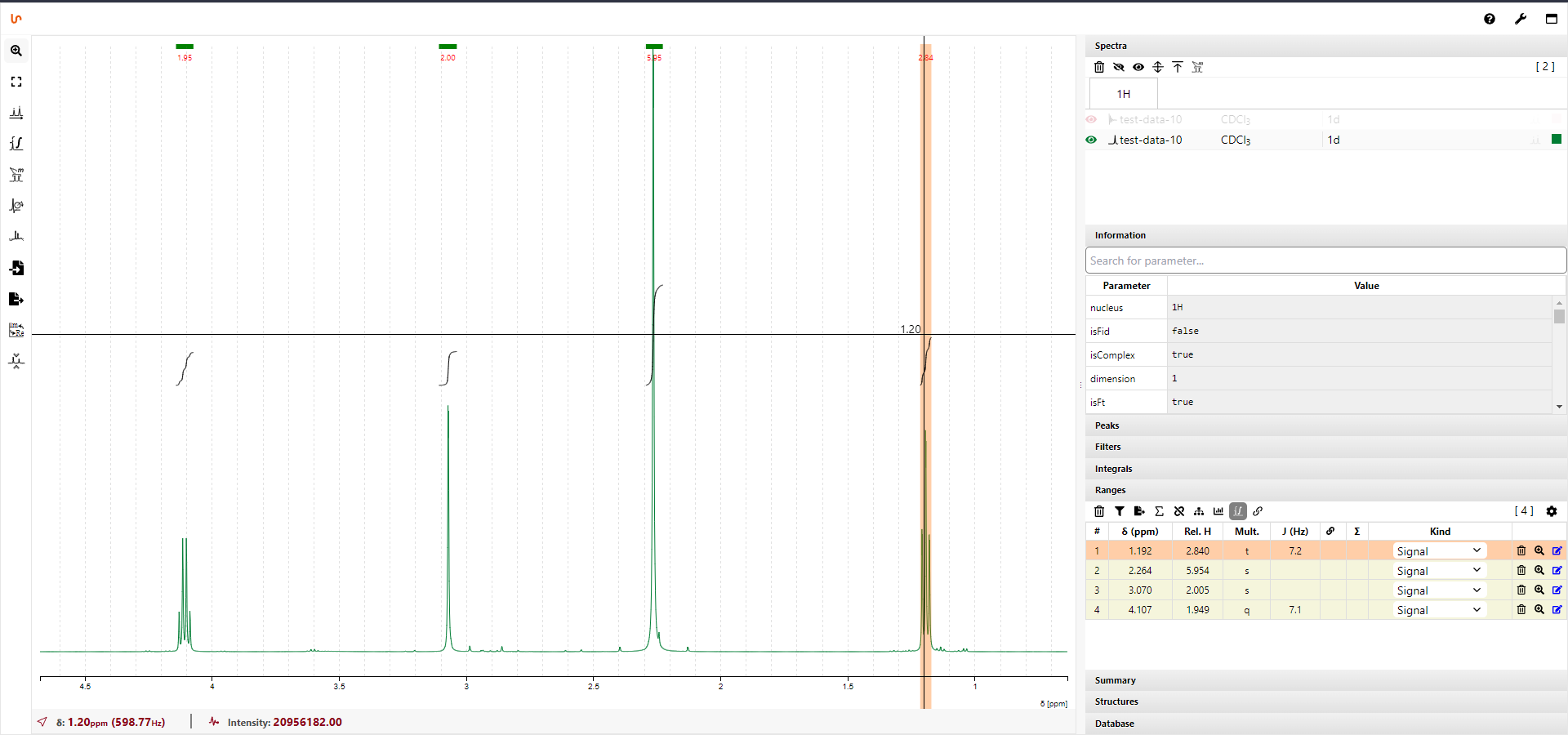Expand the Database panel
This screenshot has width=1568, height=735.
(x=1326, y=724)
